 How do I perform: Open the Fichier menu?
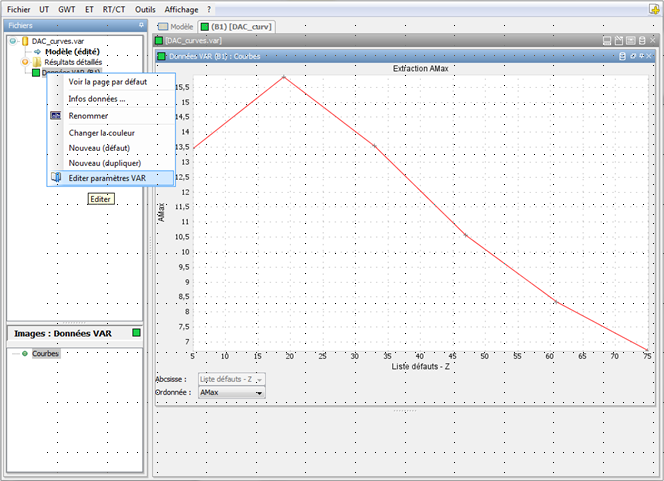[19, 9]
